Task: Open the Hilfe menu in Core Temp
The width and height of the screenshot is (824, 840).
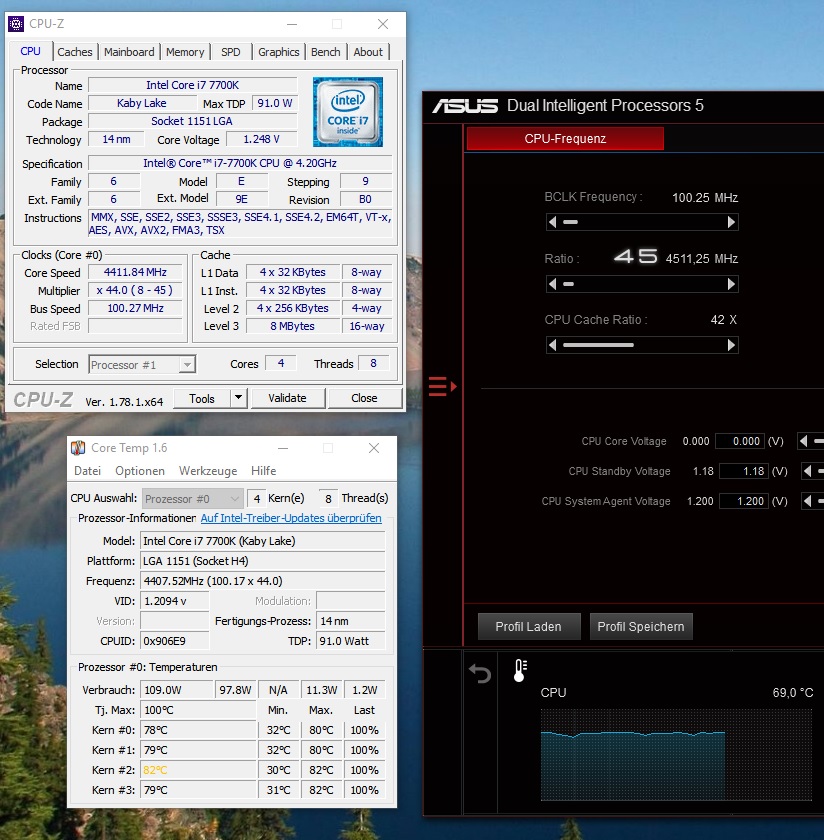Action: point(264,470)
